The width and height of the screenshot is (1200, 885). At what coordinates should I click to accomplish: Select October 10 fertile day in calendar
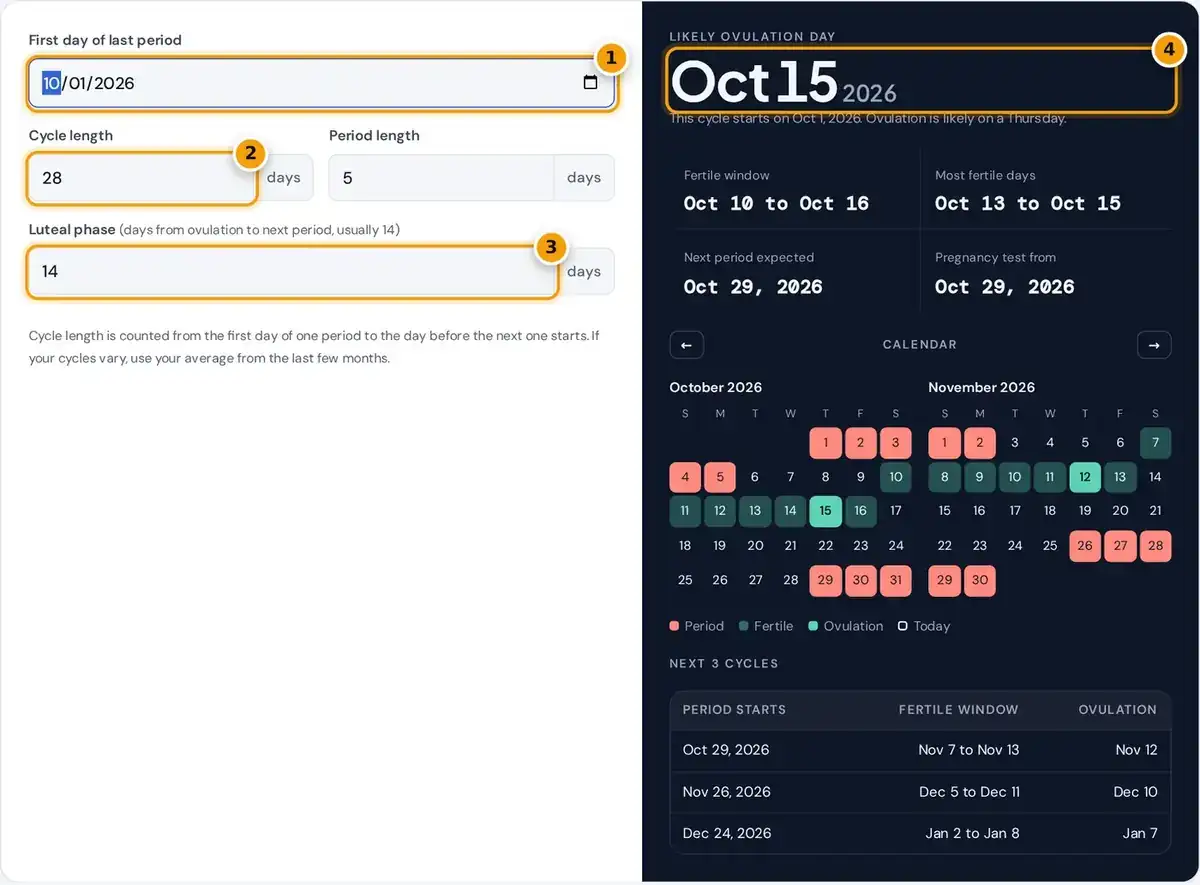coord(896,477)
